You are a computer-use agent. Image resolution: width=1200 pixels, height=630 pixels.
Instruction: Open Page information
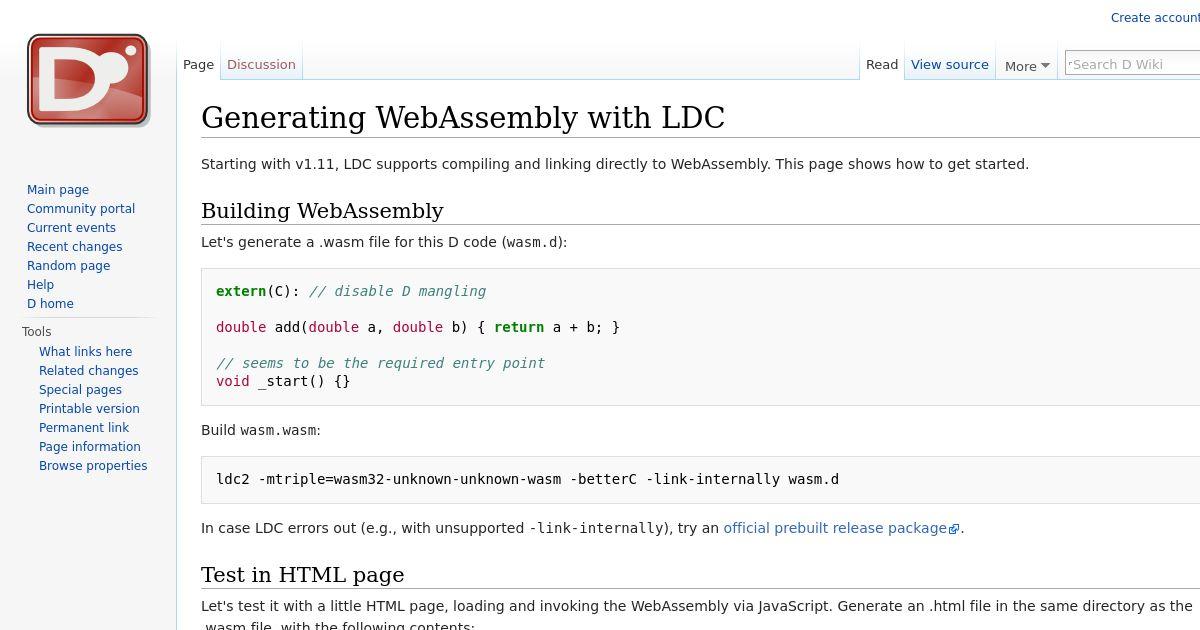pos(90,446)
